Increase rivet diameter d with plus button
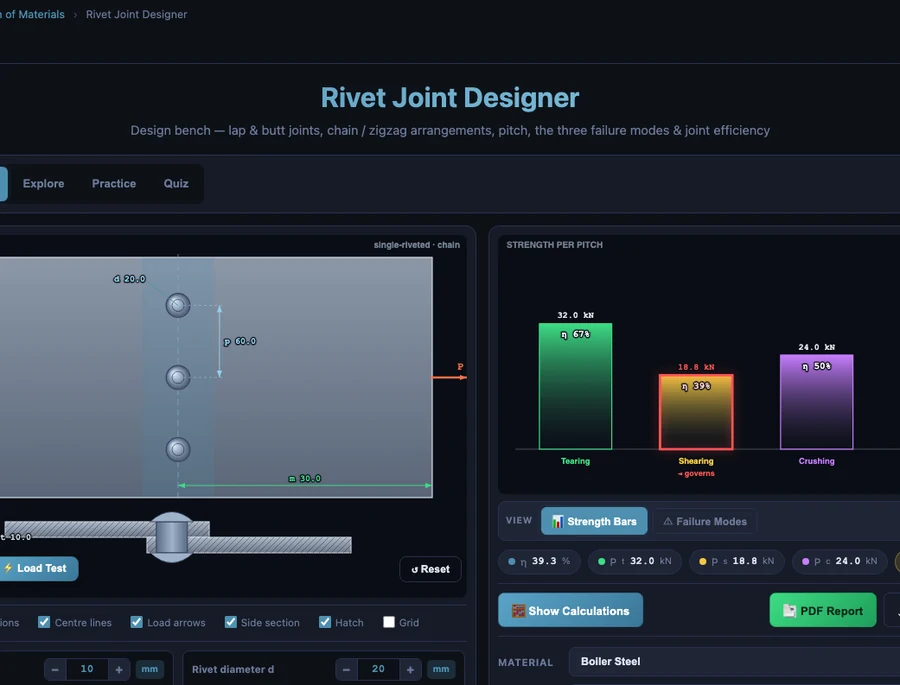 pyautogui.click(x=410, y=669)
